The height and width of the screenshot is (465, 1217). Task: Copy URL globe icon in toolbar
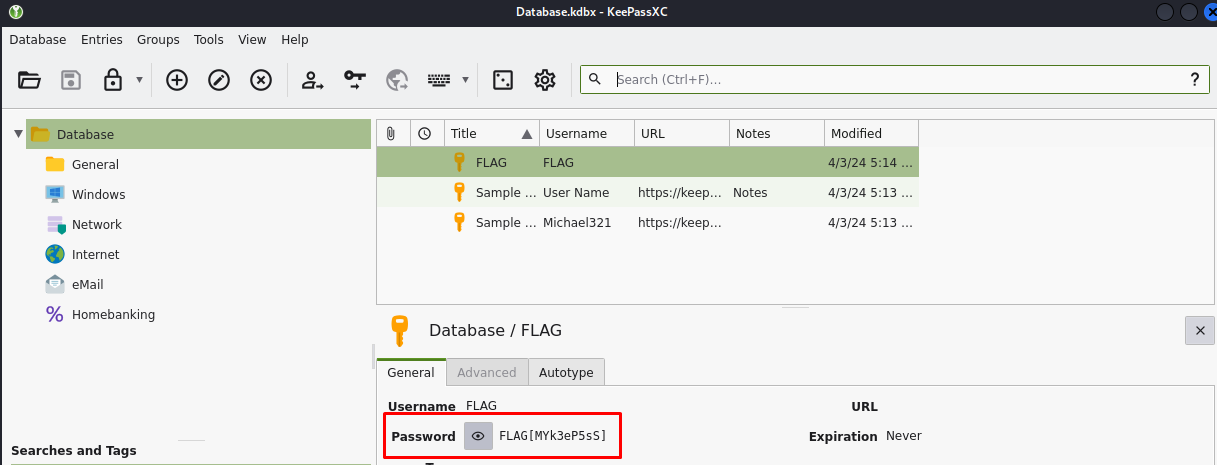tap(397, 80)
